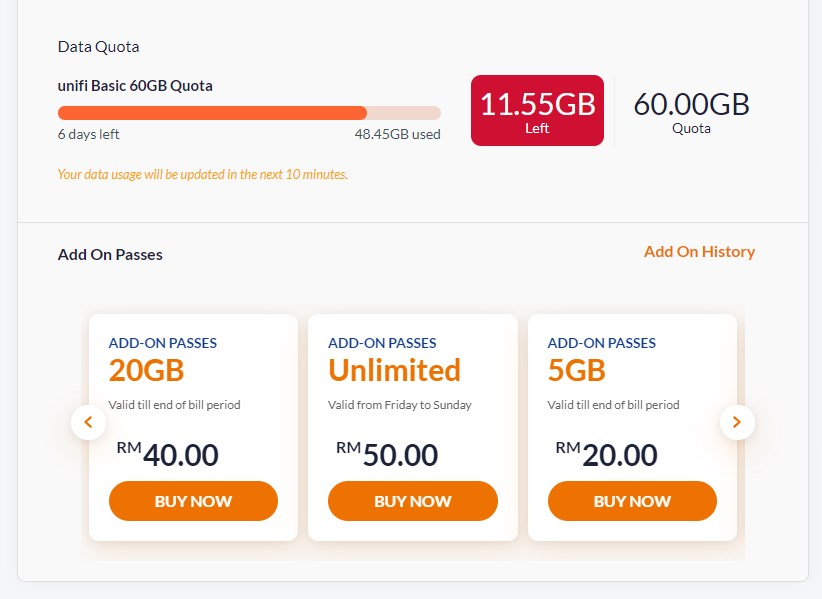Screen dimensions: 822x599
Task: Click the RM40.00 price
Action: coord(168,454)
